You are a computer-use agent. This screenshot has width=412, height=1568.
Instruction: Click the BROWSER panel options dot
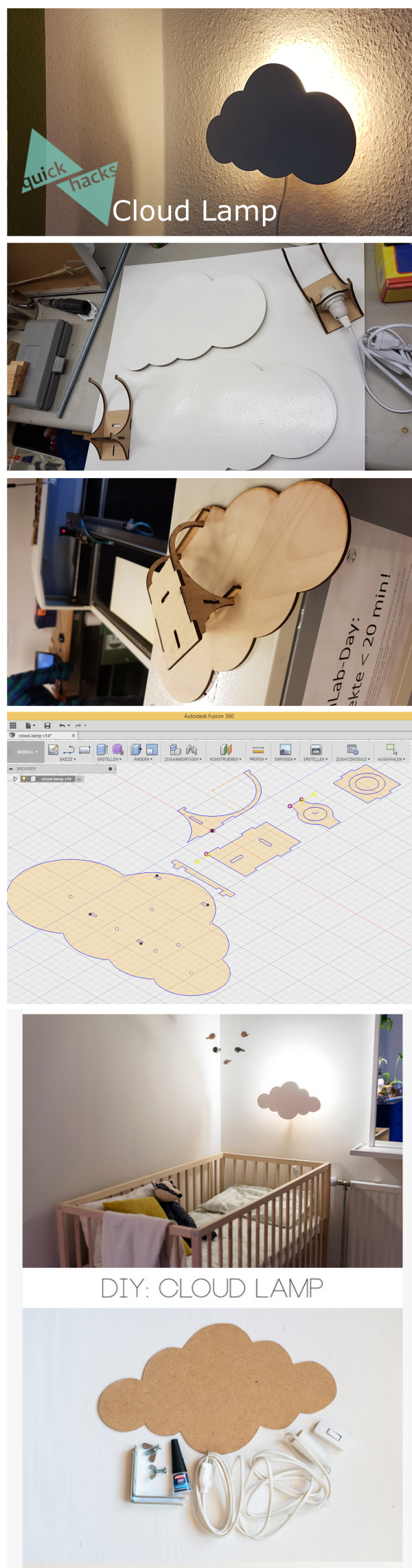pyautogui.click(x=111, y=769)
